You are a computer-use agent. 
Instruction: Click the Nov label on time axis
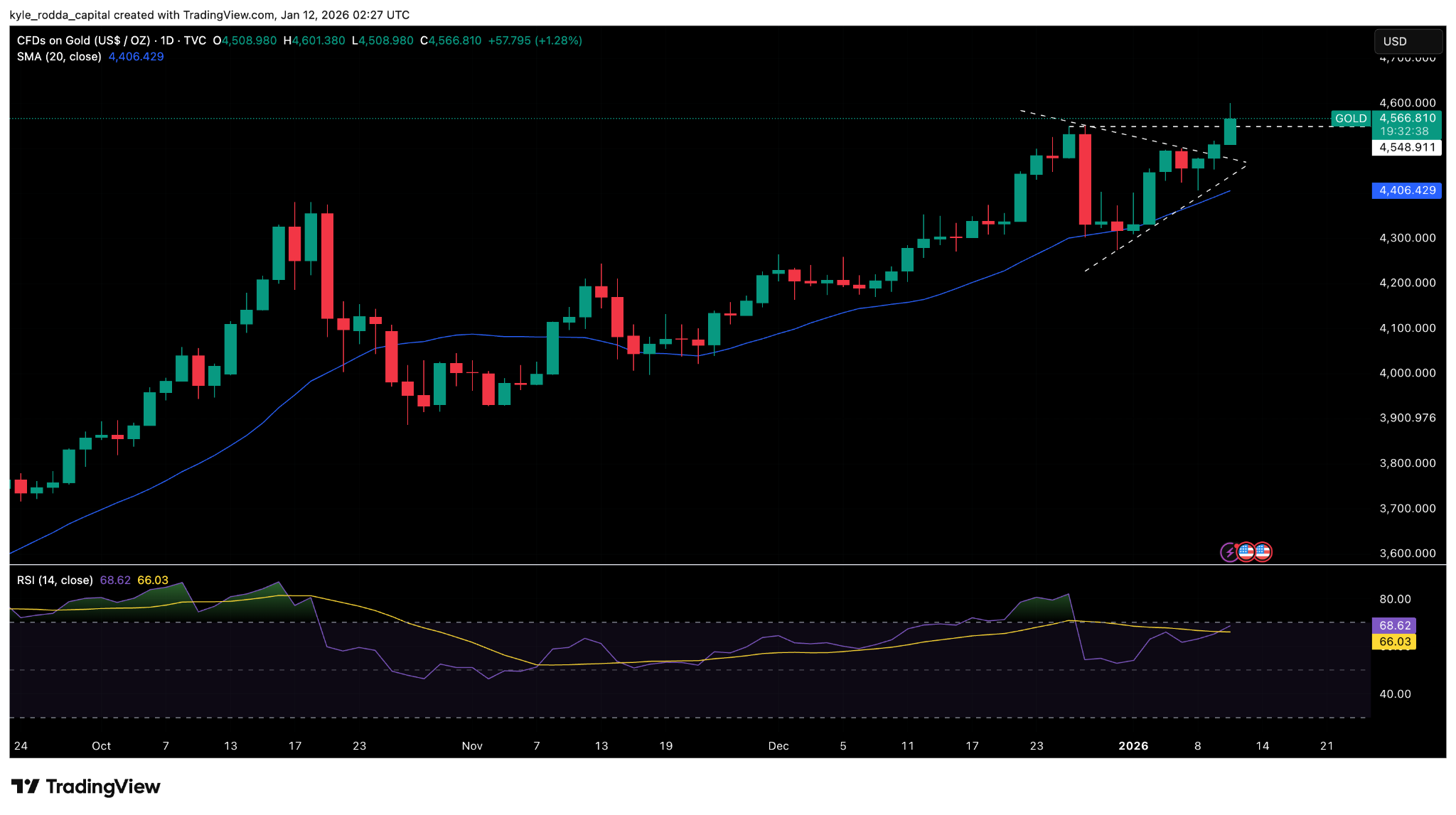tap(472, 745)
